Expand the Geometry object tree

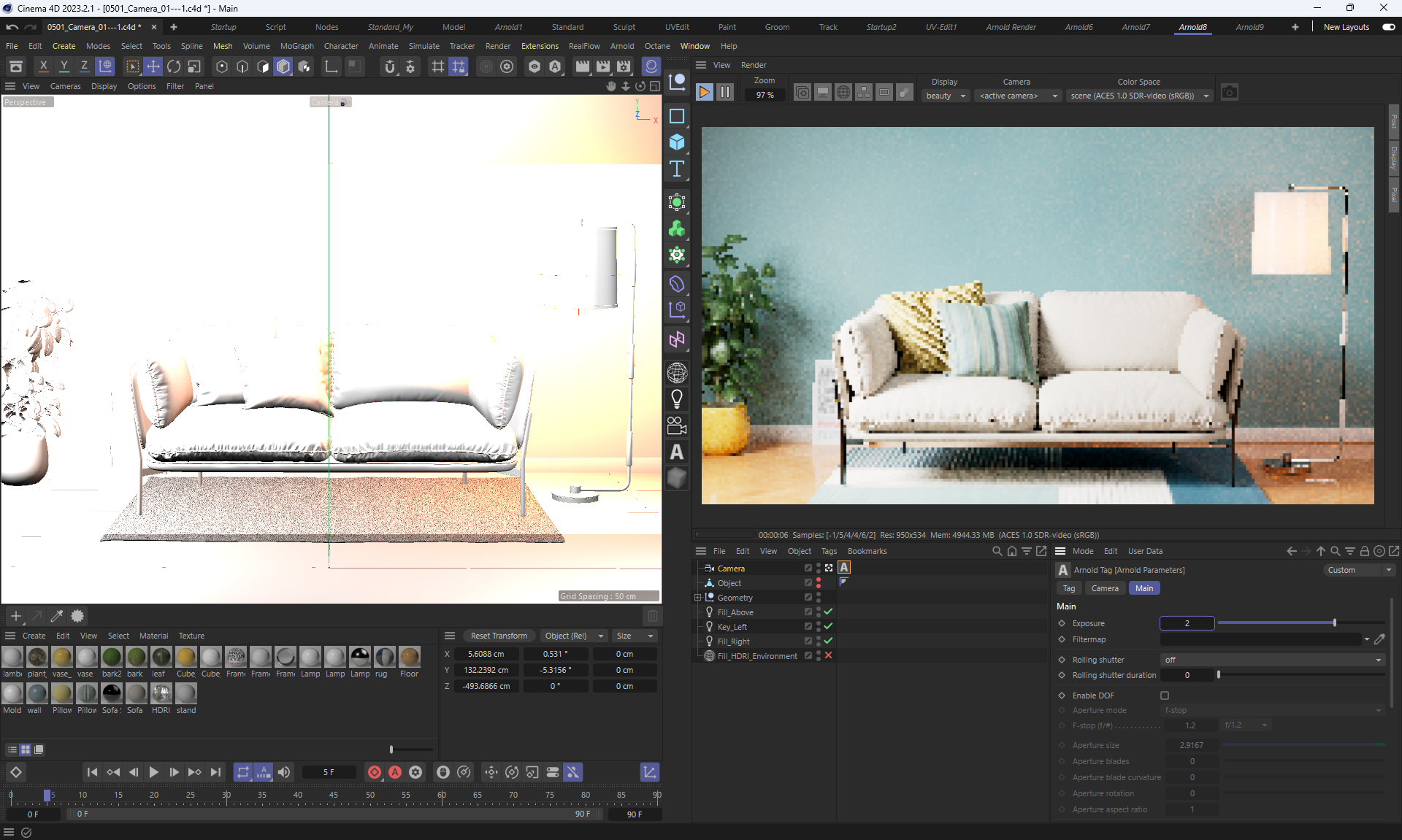pyautogui.click(x=698, y=597)
